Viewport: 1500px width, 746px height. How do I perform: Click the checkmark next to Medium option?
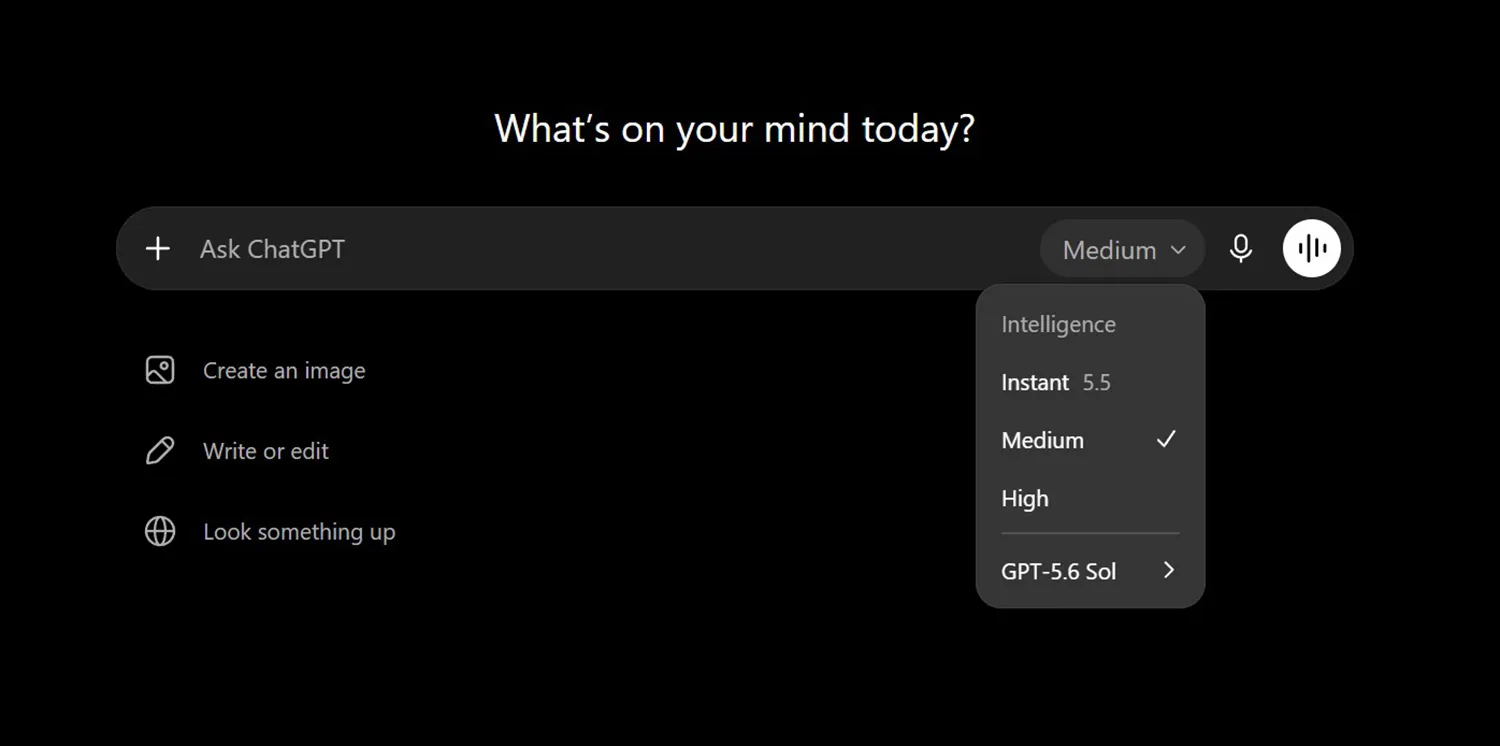point(1166,439)
